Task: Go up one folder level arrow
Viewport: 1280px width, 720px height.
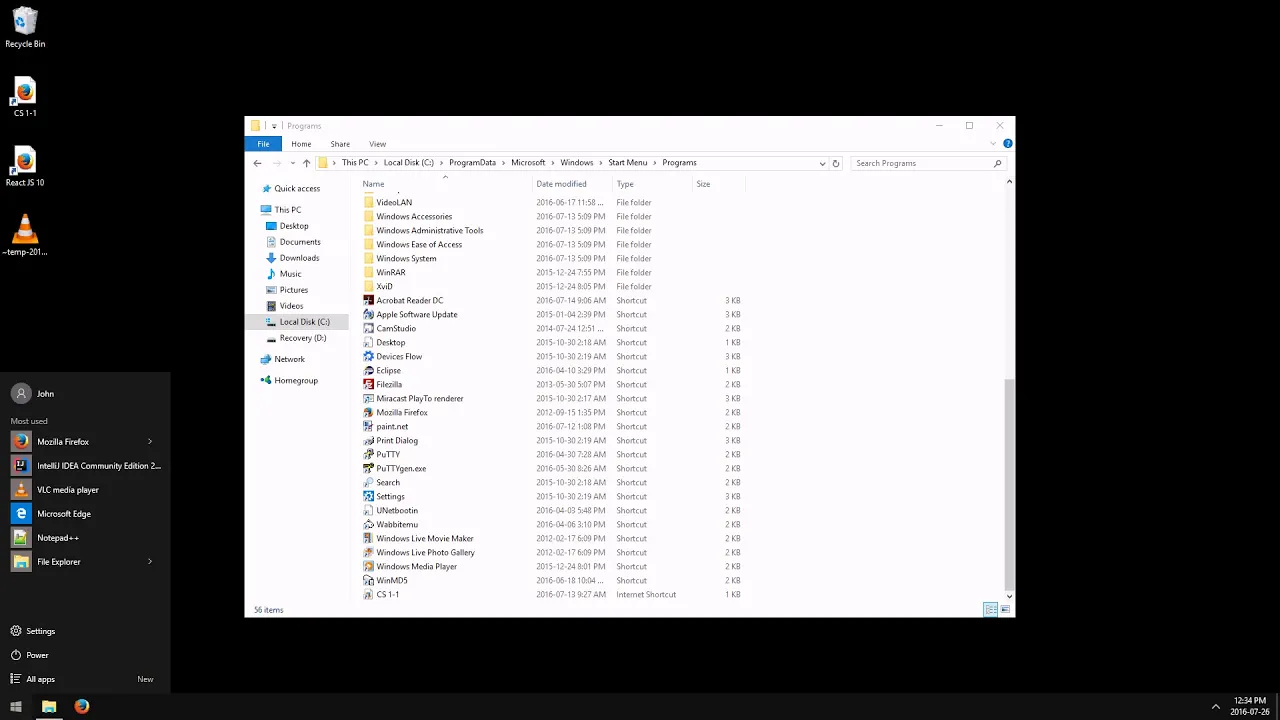Action: click(306, 163)
